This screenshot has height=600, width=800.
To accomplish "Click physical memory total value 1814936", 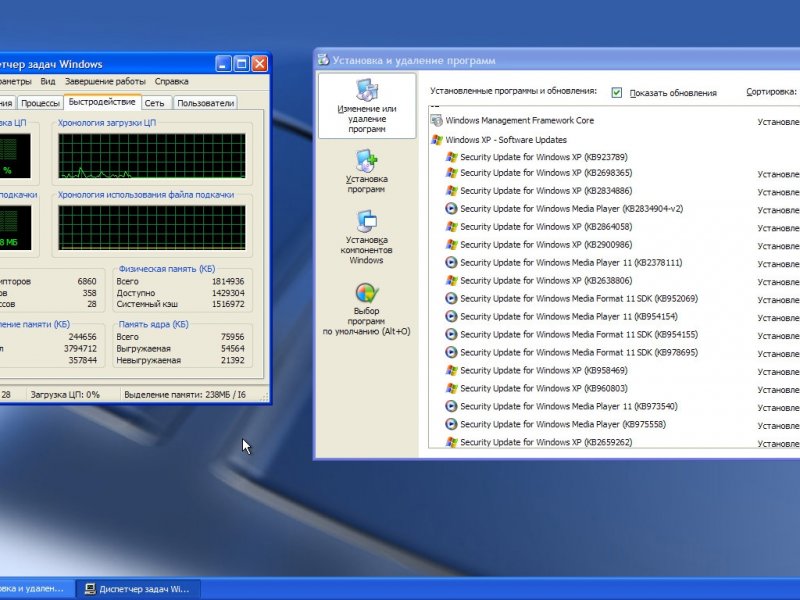I will click(228, 282).
